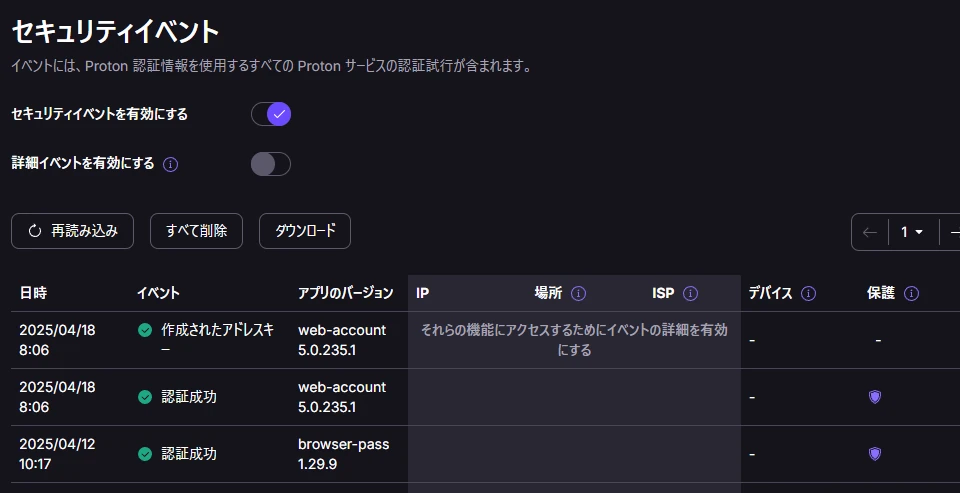Click the 再読み込み reload button
This screenshot has height=493, width=960.
click(72, 231)
